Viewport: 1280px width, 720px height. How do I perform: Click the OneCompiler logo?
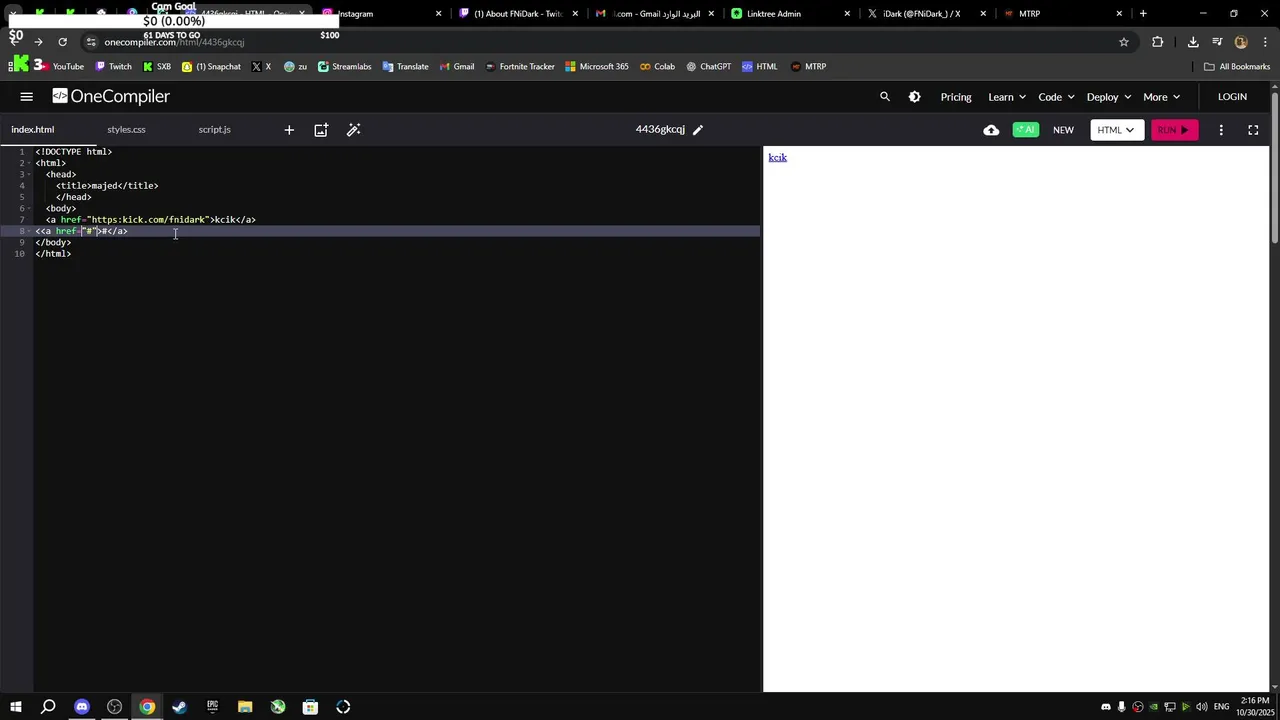pyautogui.click(x=111, y=97)
